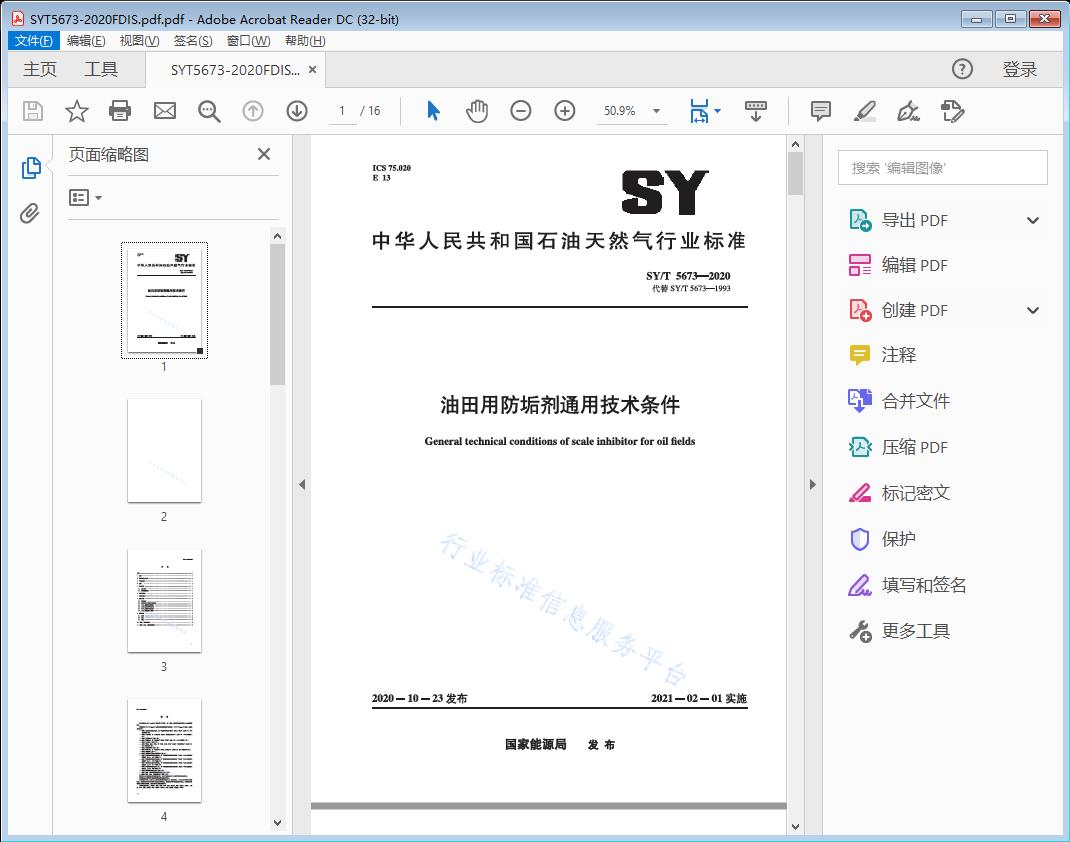
Task: Open the 保护 protection tool
Action: (897, 539)
